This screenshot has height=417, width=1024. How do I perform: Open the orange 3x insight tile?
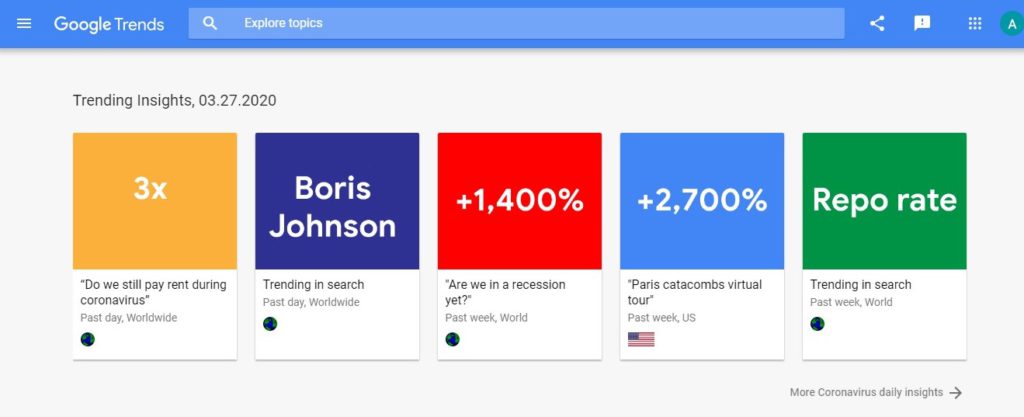tap(155, 201)
